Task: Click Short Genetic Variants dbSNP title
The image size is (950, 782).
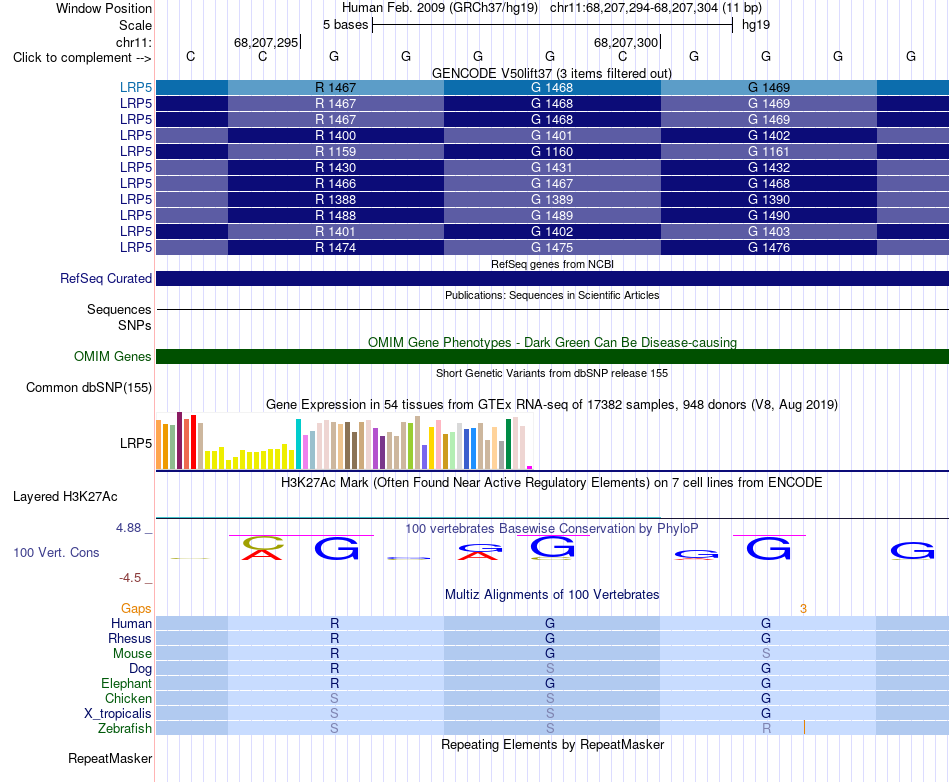Action: tap(552, 373)
